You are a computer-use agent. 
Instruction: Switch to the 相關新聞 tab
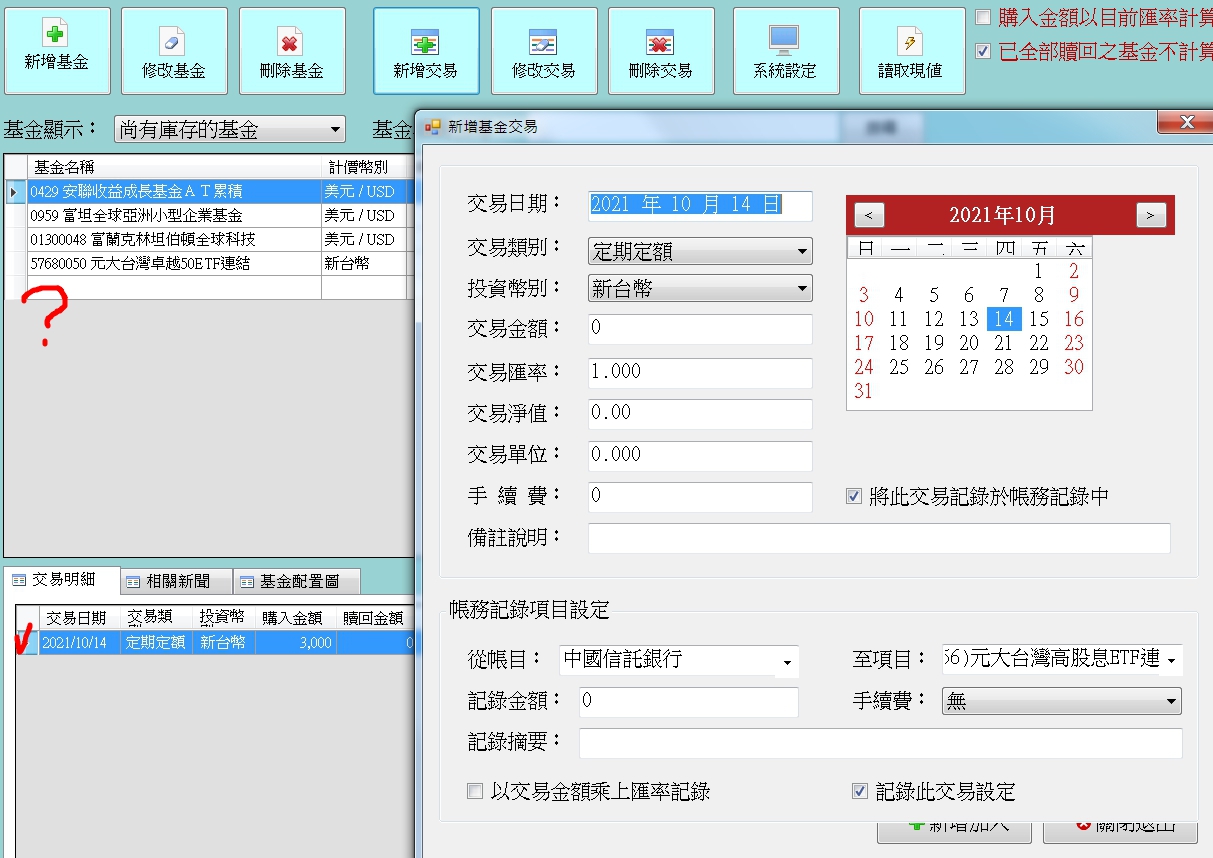[177, 581]
